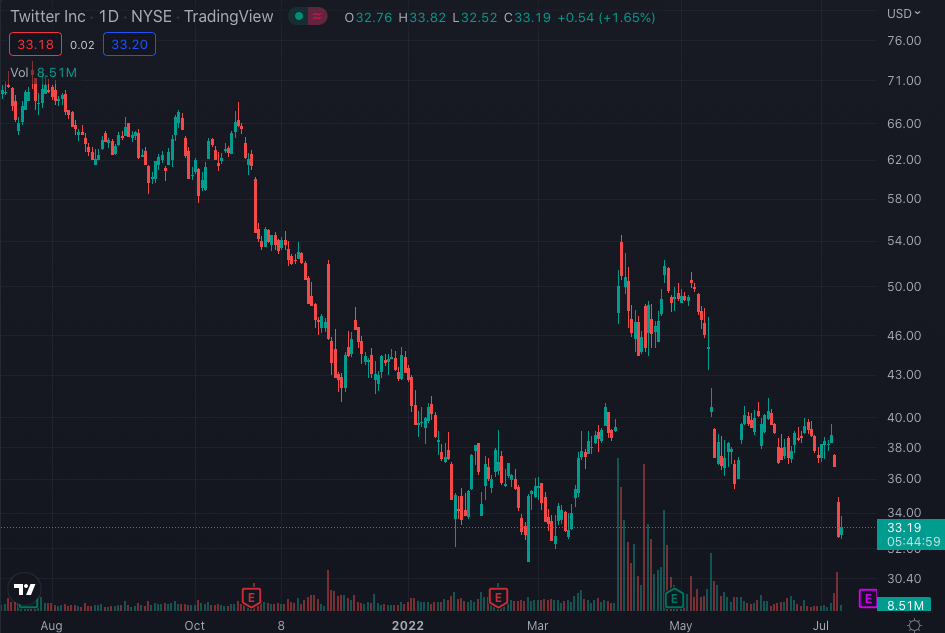Open chart settings gear icon
This screenshot has height=633, width=945.
[914, 625]
